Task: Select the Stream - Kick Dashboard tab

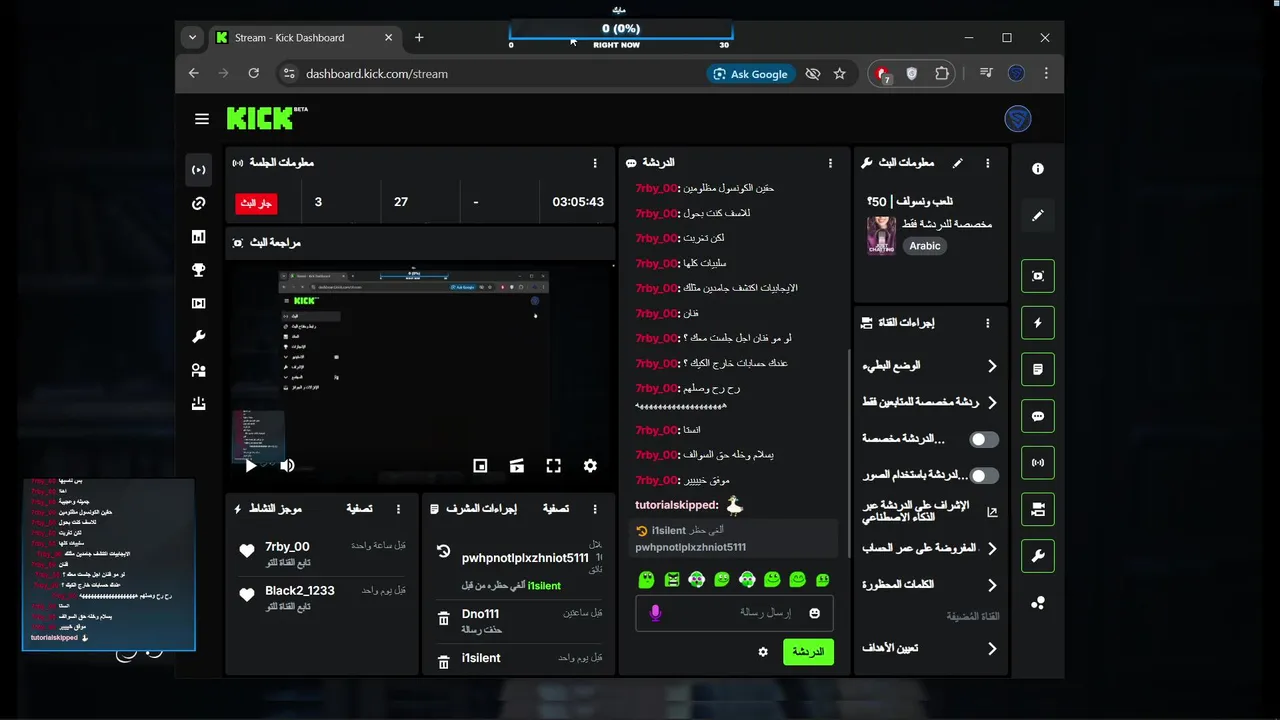Action: click(x=305, y=38)
